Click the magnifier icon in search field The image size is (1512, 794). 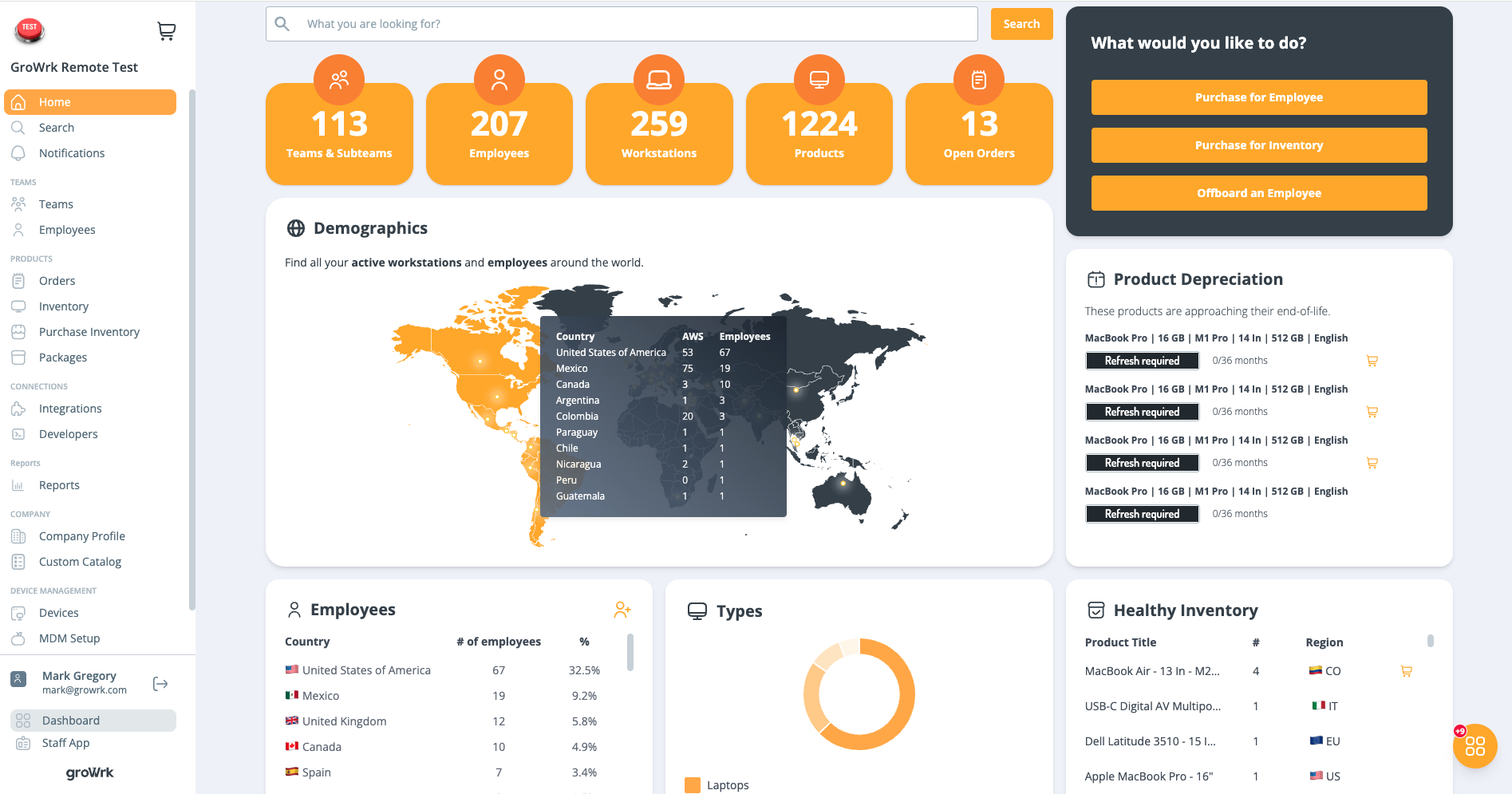pos(282,24)
